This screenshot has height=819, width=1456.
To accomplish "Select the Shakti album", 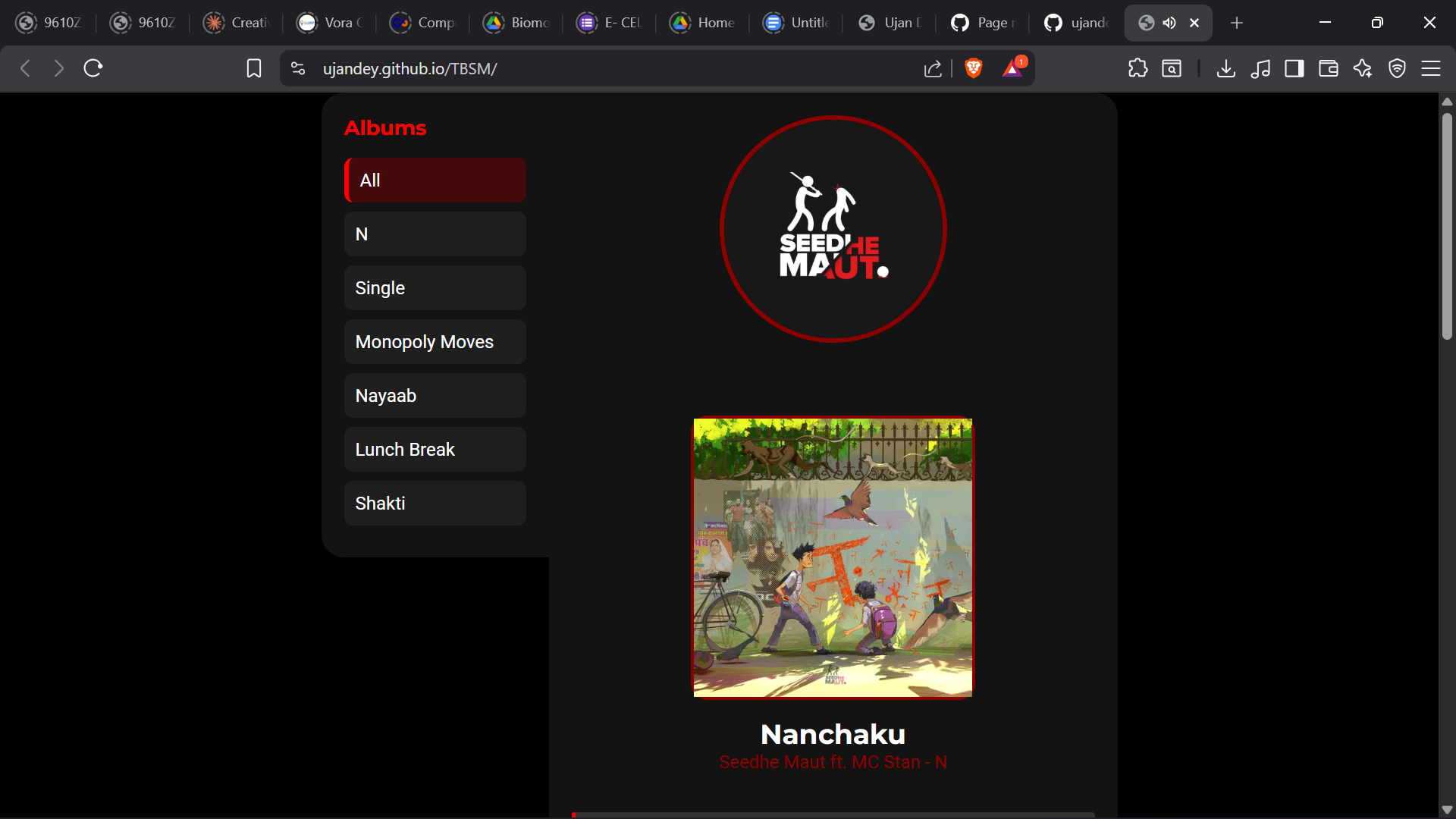I will [435, 504].
